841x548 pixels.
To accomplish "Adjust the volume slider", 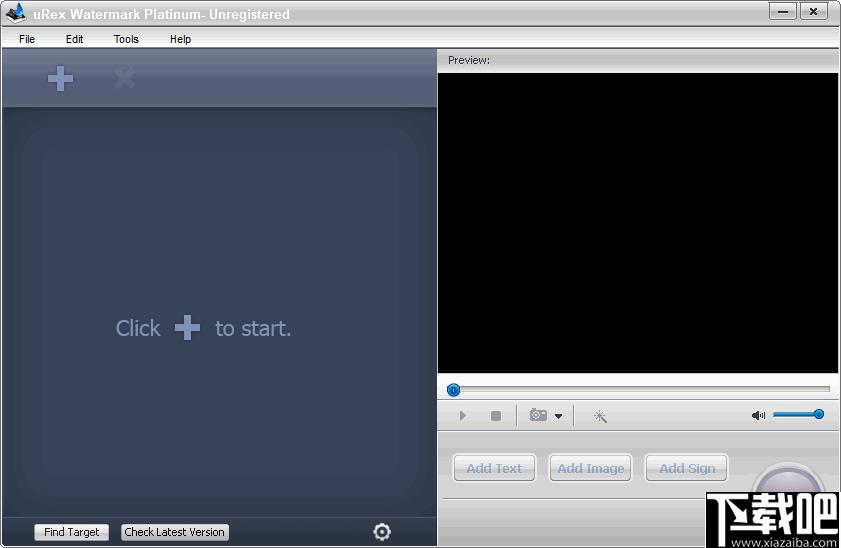I will (799, 414).
